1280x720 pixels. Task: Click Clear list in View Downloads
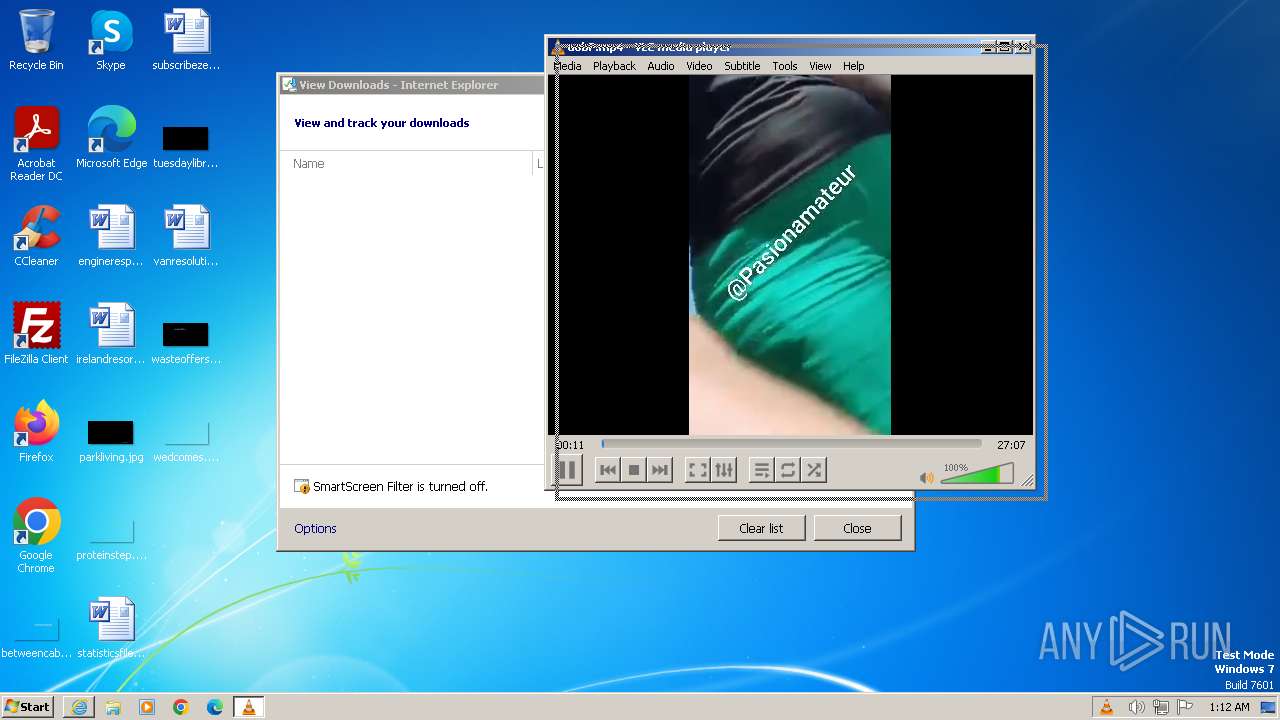[761, 528]
